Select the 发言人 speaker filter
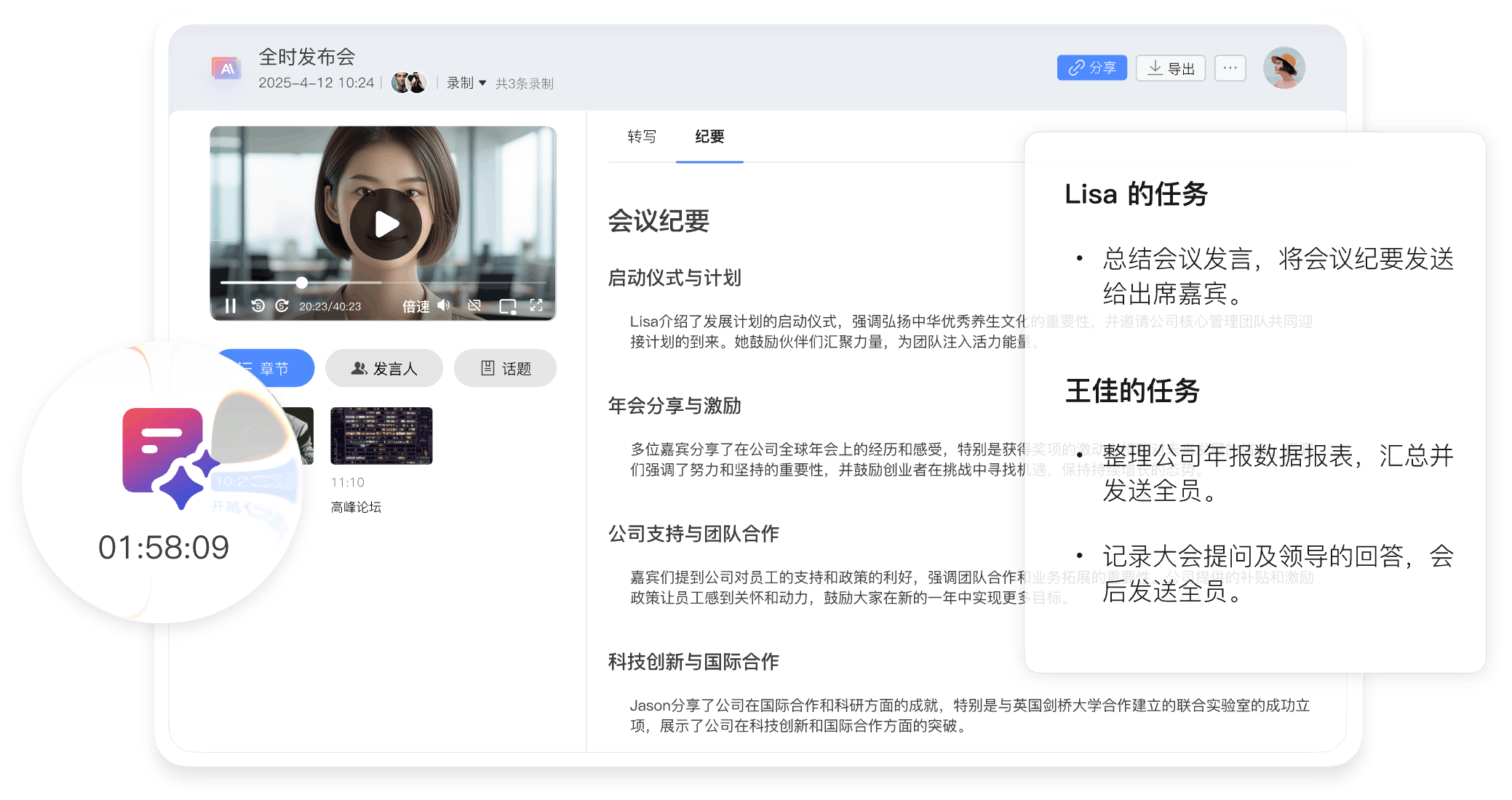The image size is (1512, 800). tap(384, 369)
